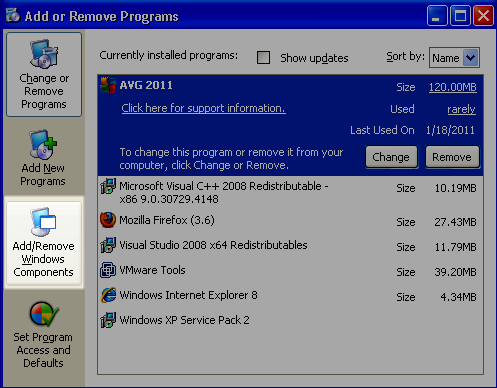This screenshot has height=388, width=497.
Task: Maximize the Add or Remove Programs window
Action: coord(460,15)
